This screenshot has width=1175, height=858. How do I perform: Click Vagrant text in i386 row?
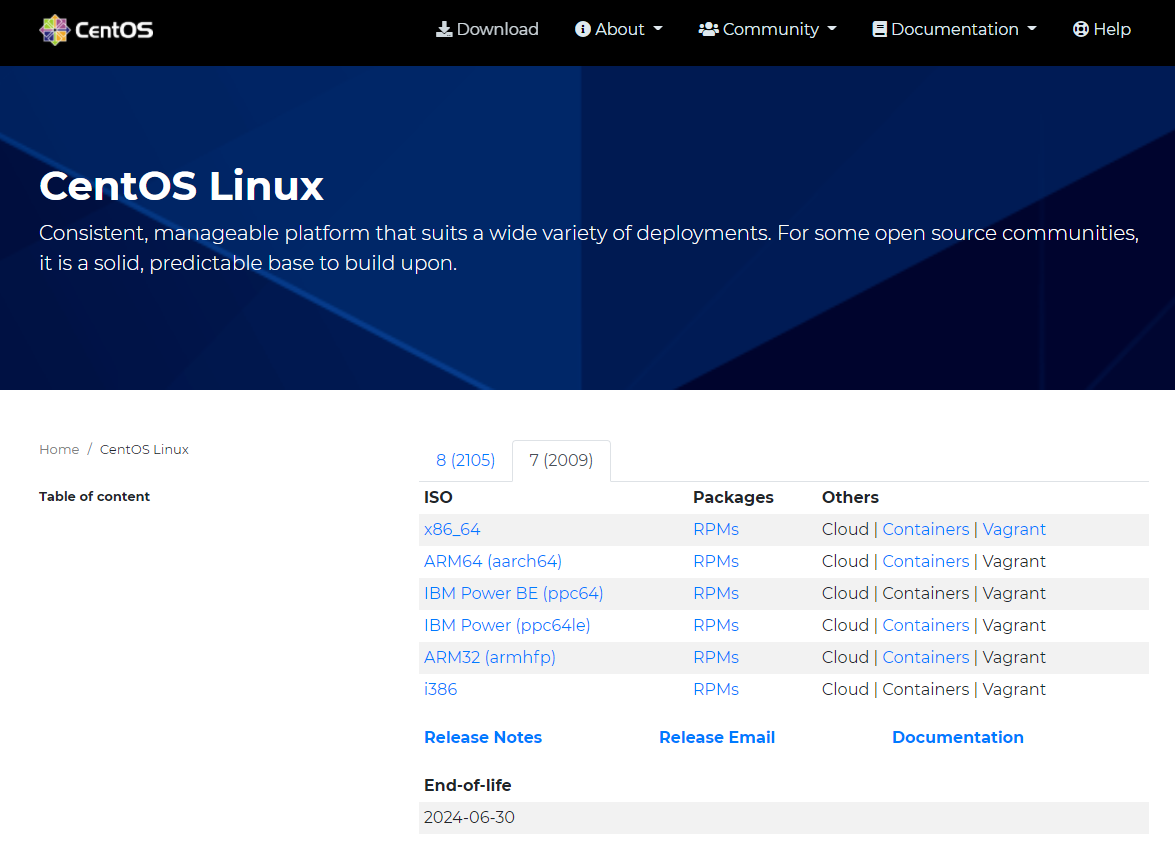[x=1014, y=689]
